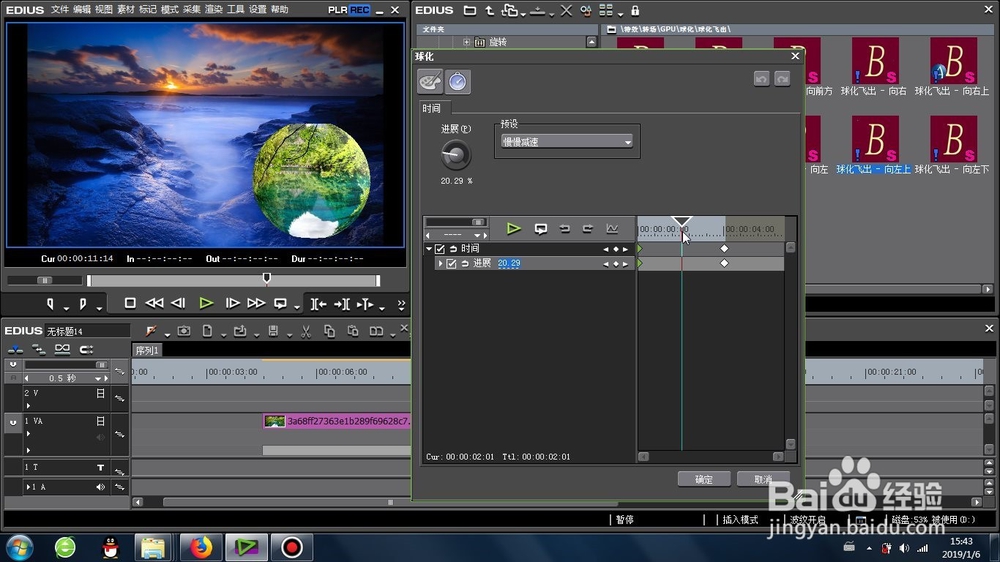The image size is (1000, 562).
Task: Click the save project floppy icon
Action: coord(273,331)
